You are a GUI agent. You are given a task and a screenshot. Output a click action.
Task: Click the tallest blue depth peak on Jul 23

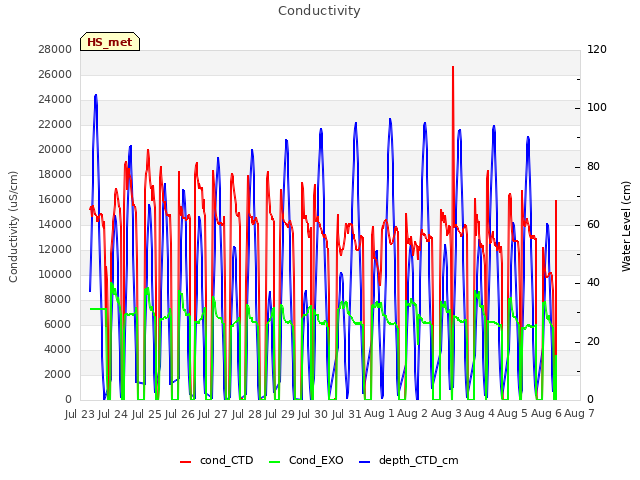pyautogui.click(x=96, y=96)
